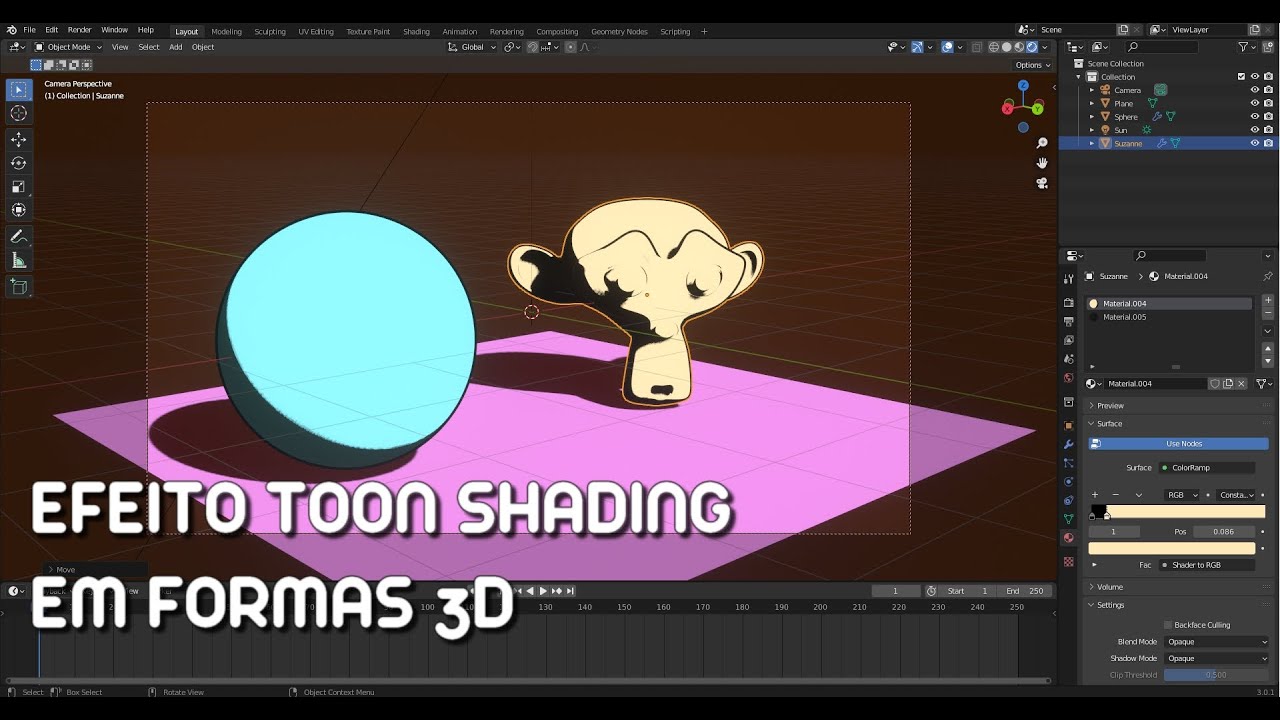
Task: Open the Object Mode dropdown
Action: [x=68, y=47]
